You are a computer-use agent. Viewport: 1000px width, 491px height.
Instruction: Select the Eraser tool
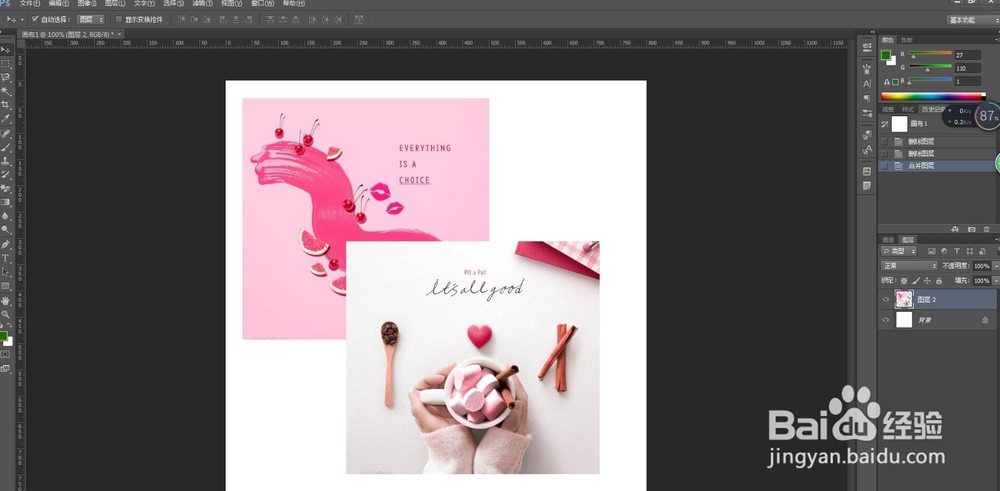(5, 189)
